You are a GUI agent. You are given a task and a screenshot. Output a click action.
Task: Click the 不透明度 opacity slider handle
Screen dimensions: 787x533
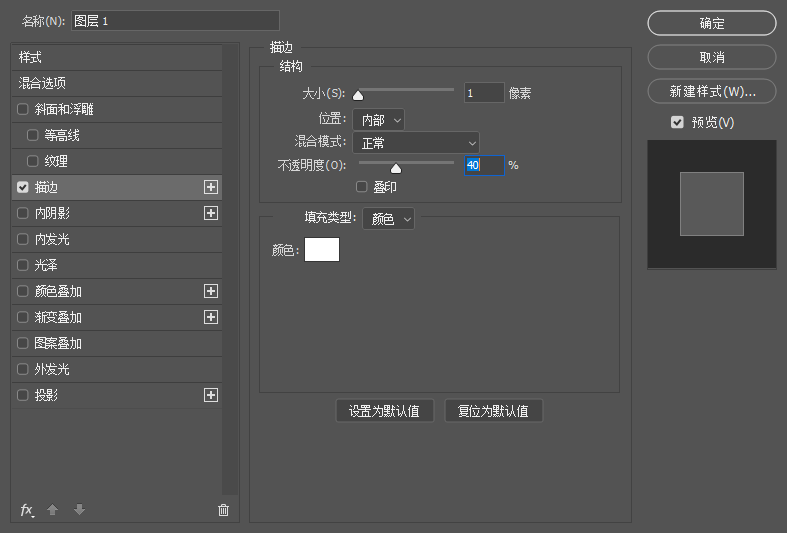(396, 168)
